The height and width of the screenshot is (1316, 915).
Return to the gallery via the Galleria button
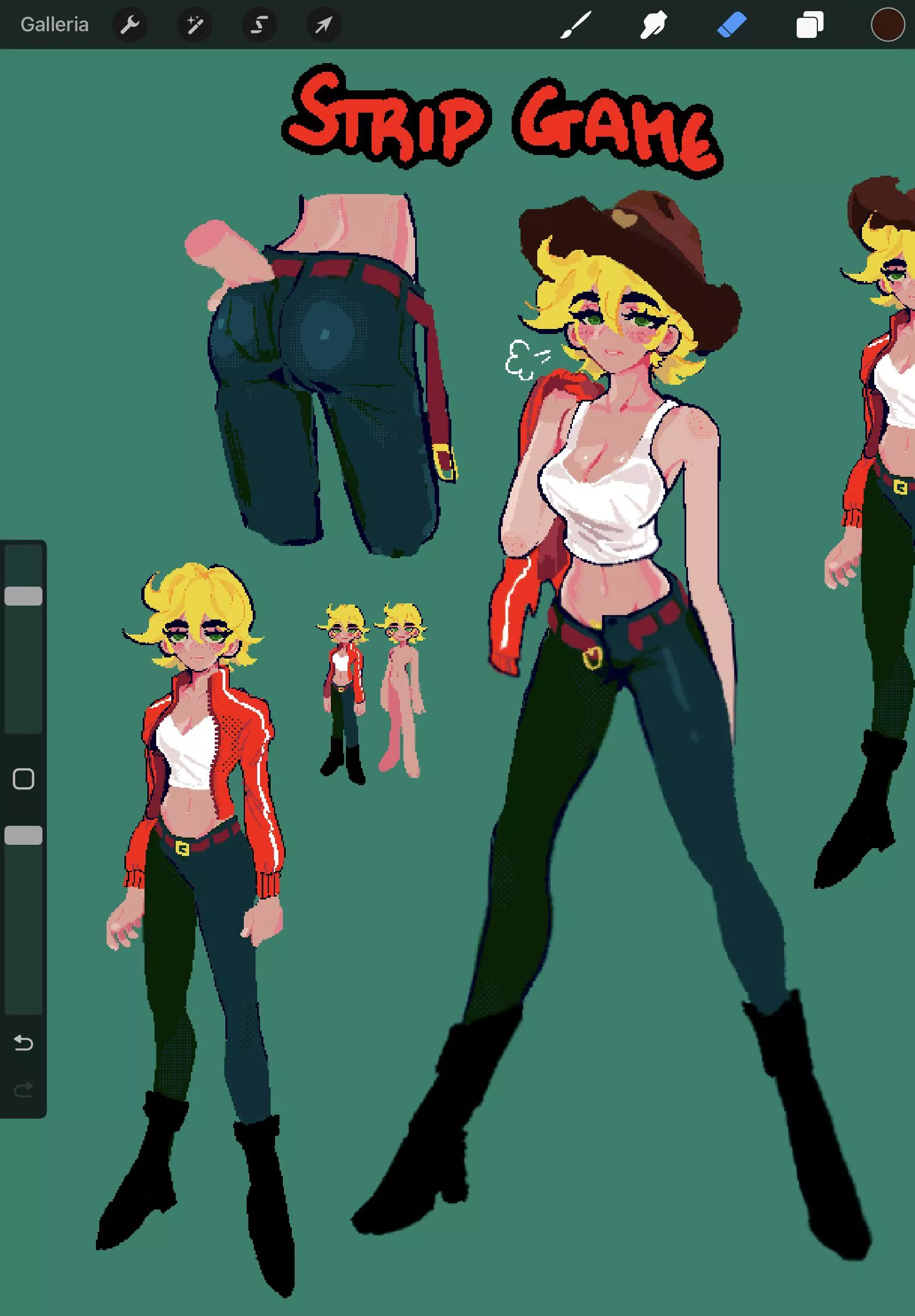(x=54, y=24)
